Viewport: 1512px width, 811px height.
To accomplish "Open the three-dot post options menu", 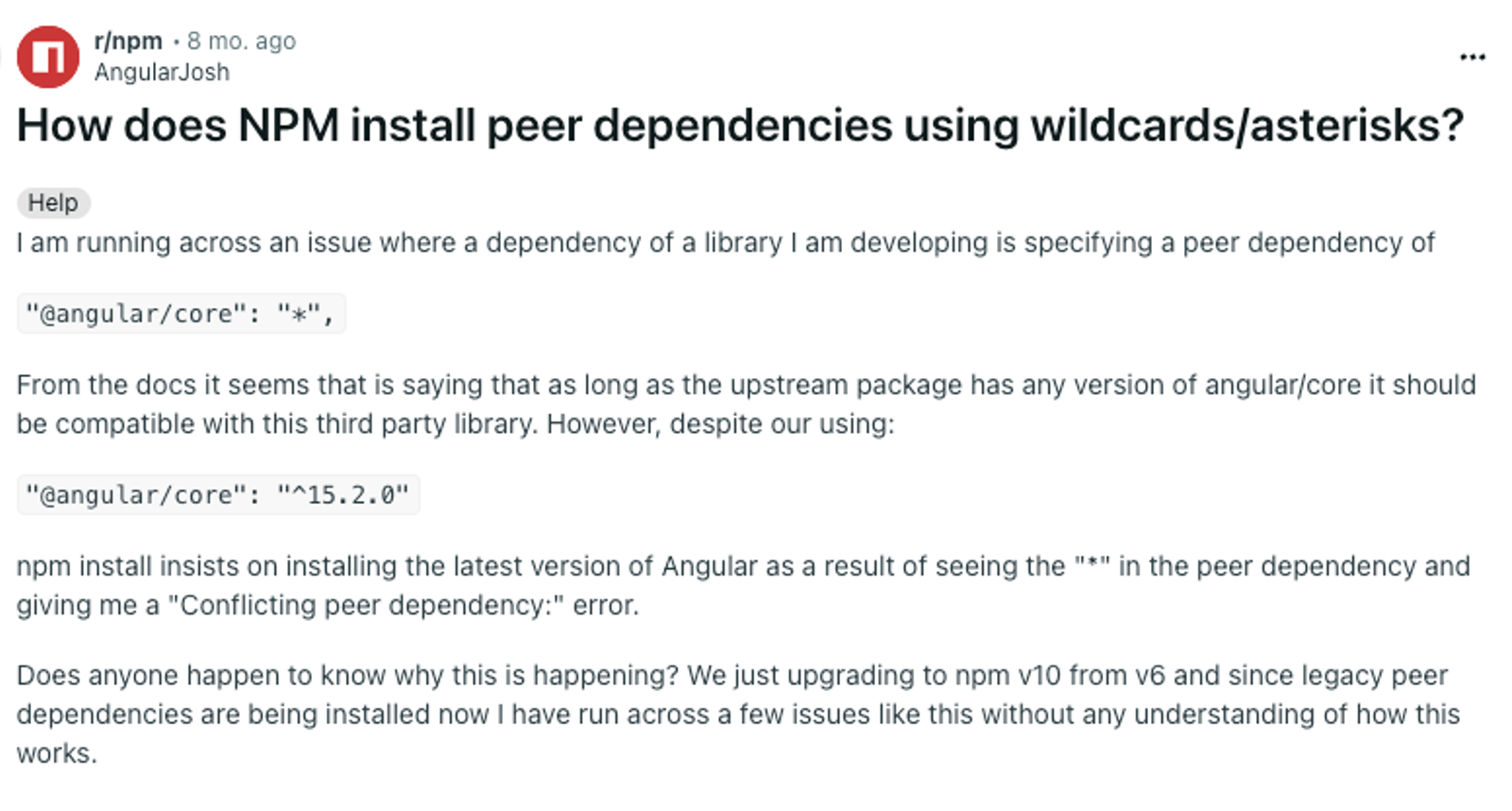I will click(x=1472, y=57).
